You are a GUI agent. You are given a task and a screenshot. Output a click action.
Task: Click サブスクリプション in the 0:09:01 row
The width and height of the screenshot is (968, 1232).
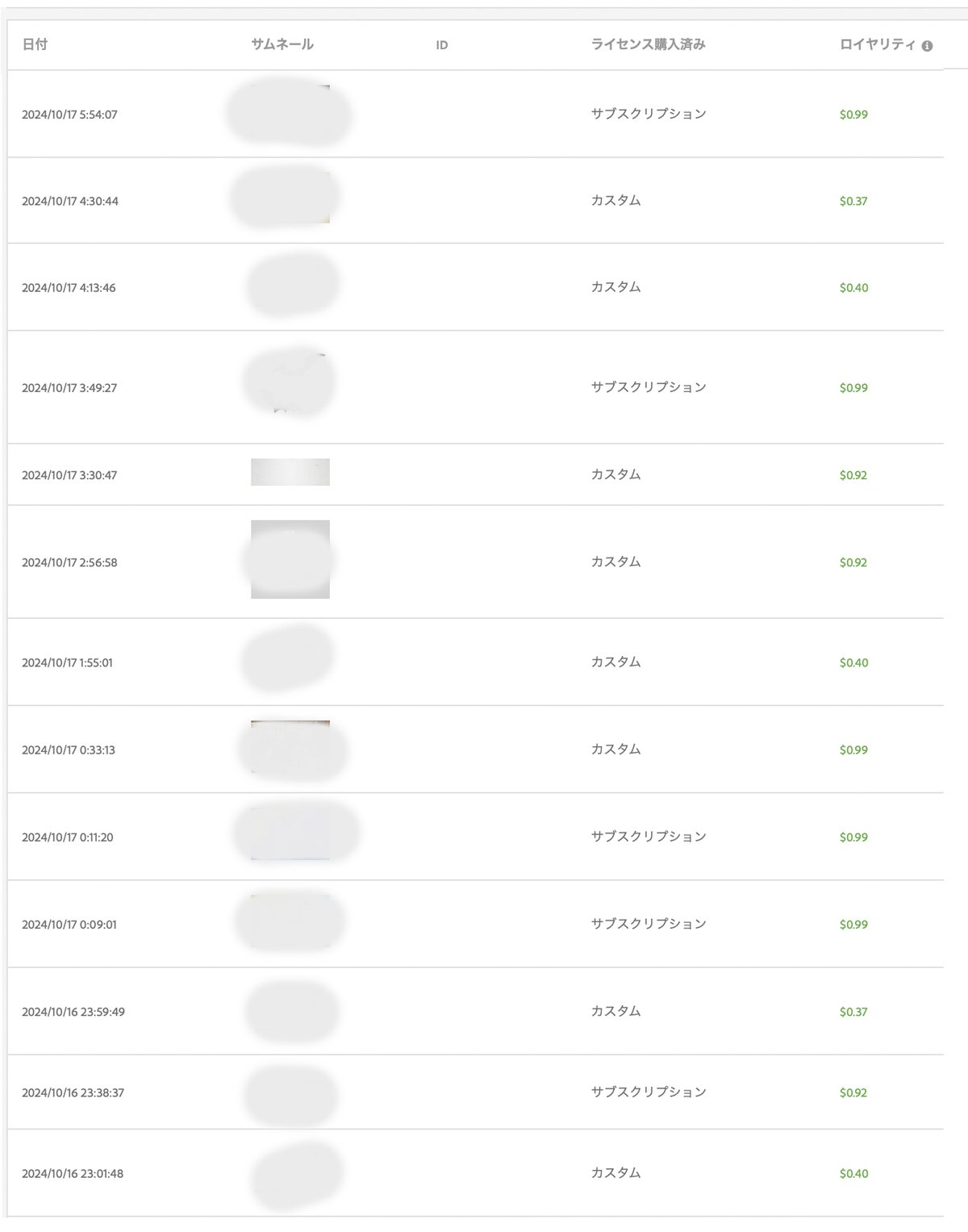coord(648,924)
